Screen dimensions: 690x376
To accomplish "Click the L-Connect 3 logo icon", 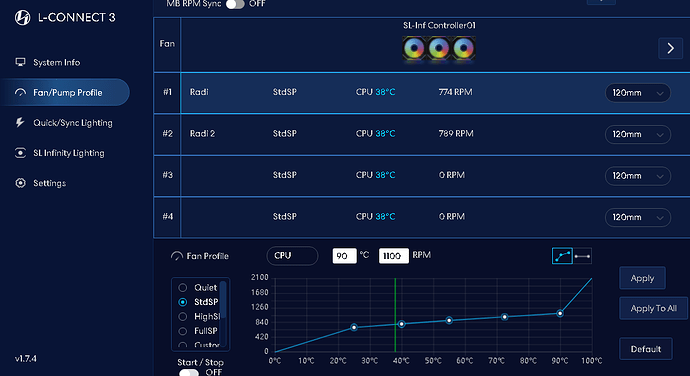I will point(22,18).
